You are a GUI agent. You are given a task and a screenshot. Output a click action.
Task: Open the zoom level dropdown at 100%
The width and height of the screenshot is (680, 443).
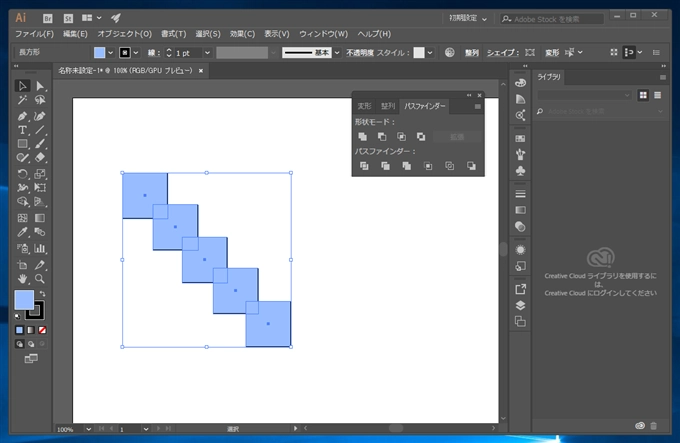88,429
